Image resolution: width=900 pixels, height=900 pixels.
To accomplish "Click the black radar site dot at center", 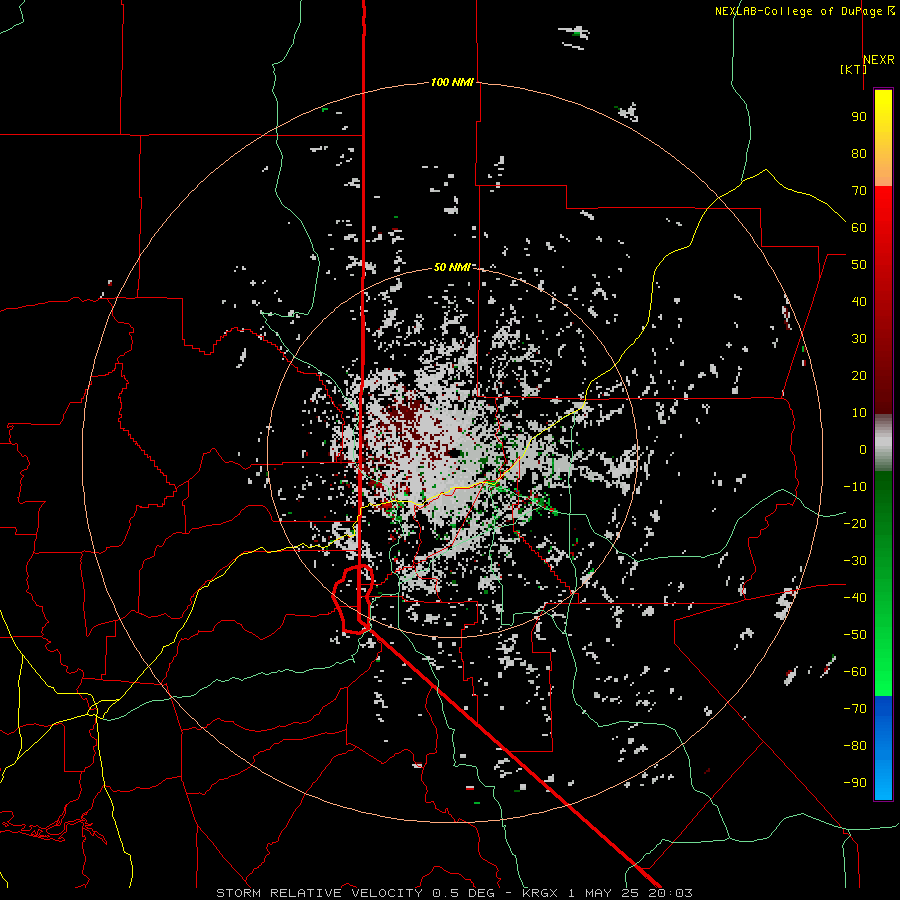I will [x=454, y=453].
